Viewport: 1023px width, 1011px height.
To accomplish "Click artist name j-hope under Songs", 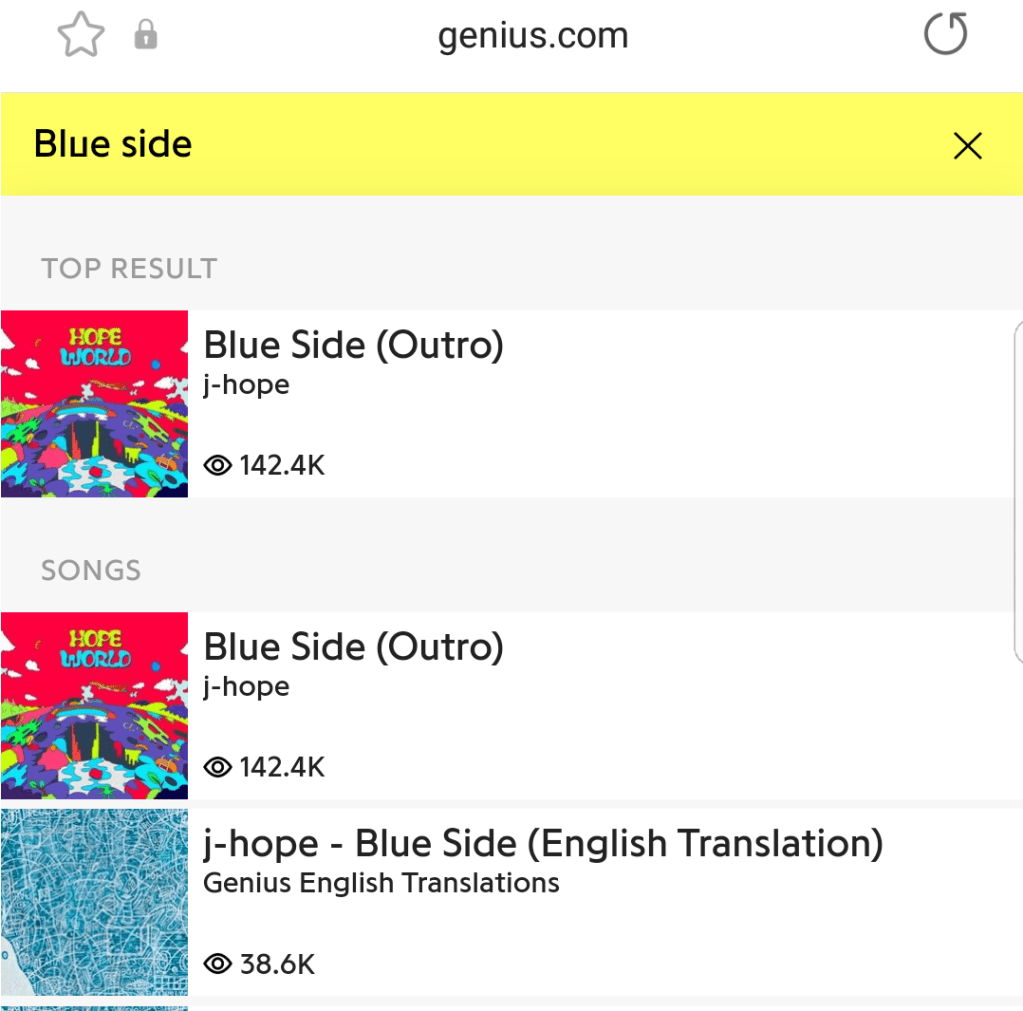I will [x=246, y=687].
